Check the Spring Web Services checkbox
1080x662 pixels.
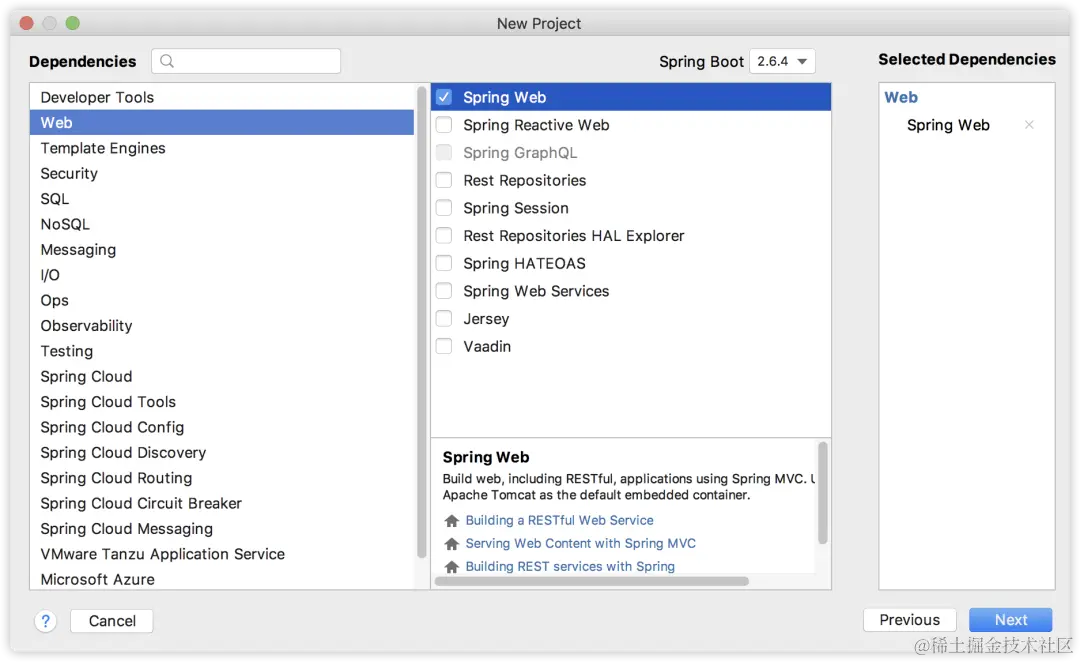click(x=444, y=291)
